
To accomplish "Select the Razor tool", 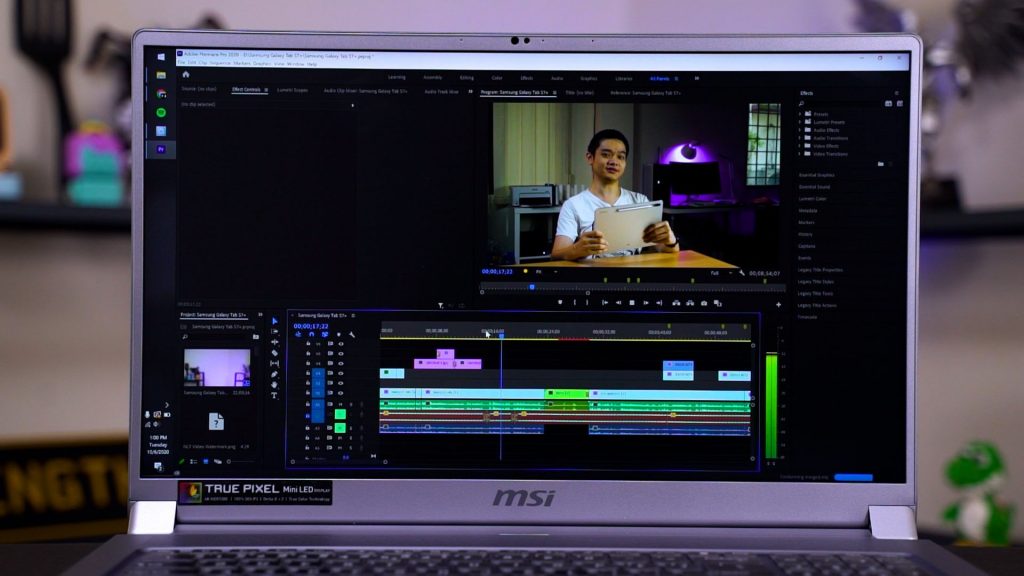I will click(x=274, y=353).
